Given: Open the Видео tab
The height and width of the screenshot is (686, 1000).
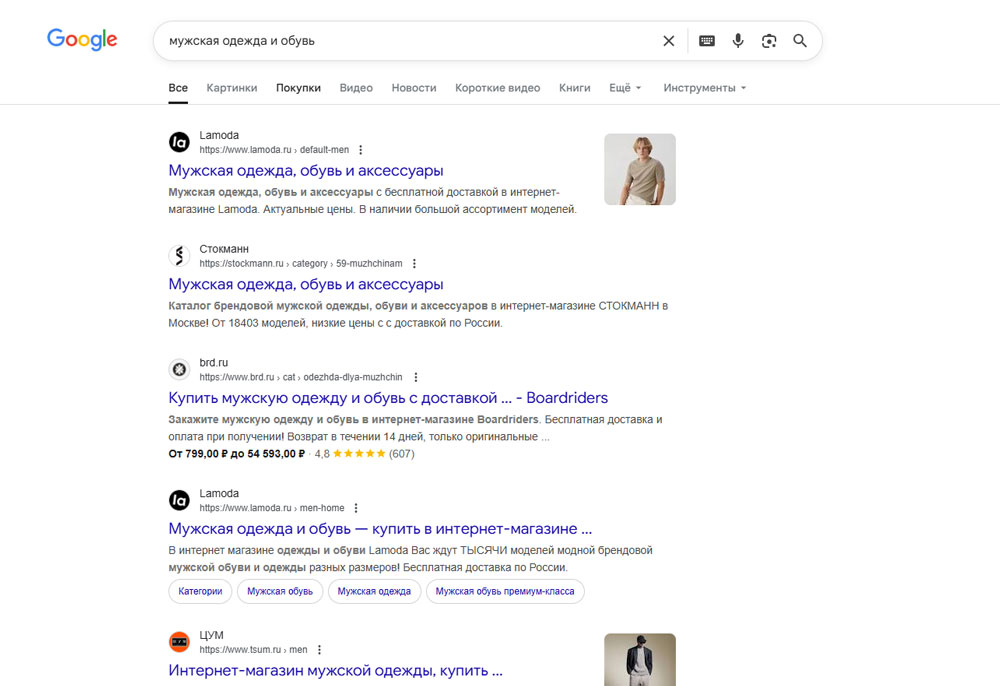Looking at the screenshot, I should click(x=356, y=88).
